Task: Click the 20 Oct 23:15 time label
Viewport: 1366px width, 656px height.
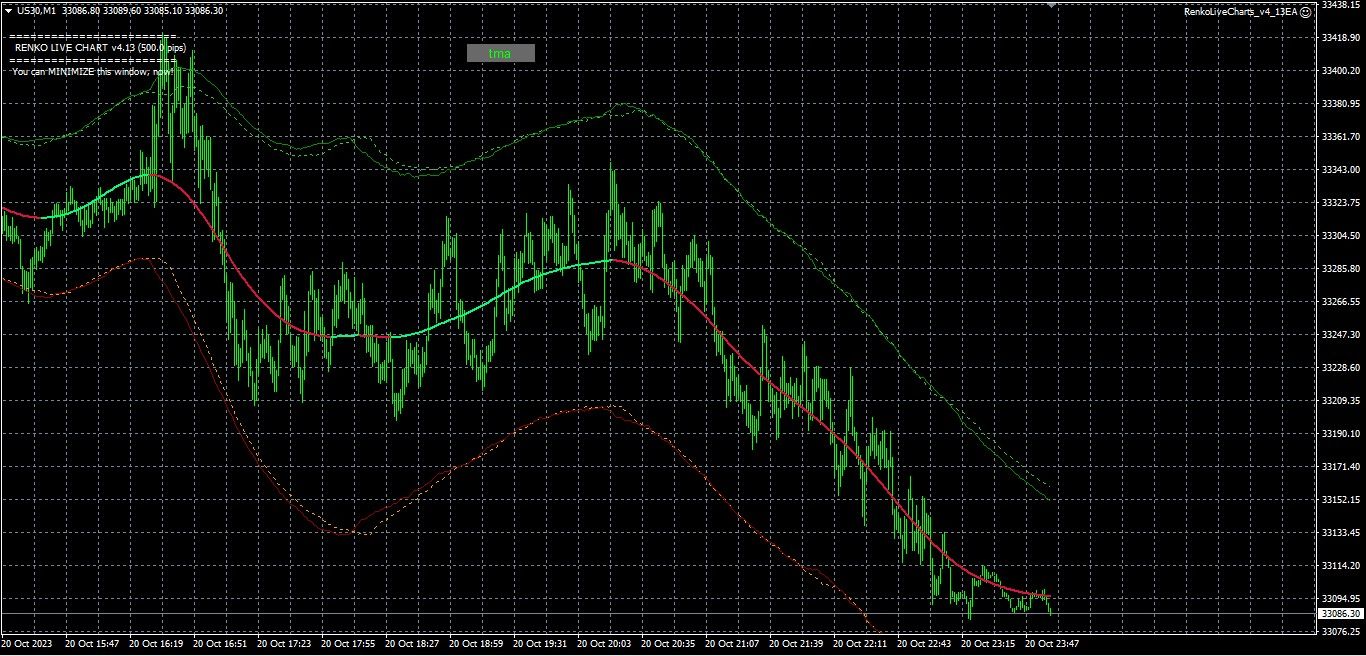Action: 988,645
